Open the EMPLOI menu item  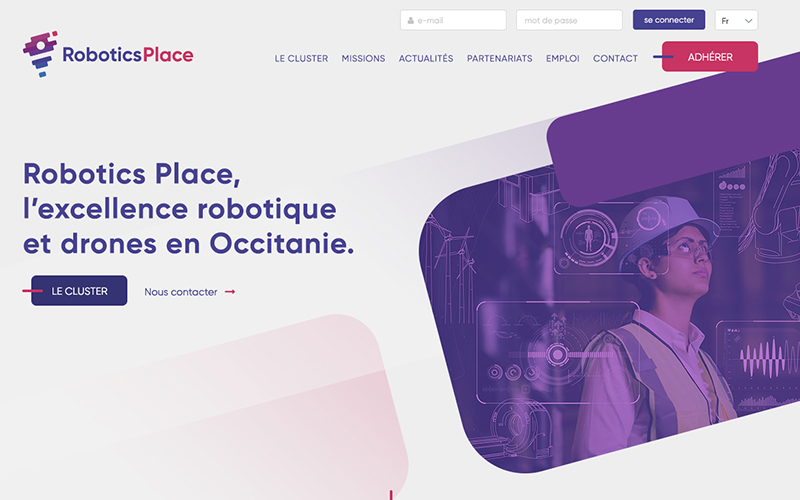pyautogui.click(x=563, y=59)
